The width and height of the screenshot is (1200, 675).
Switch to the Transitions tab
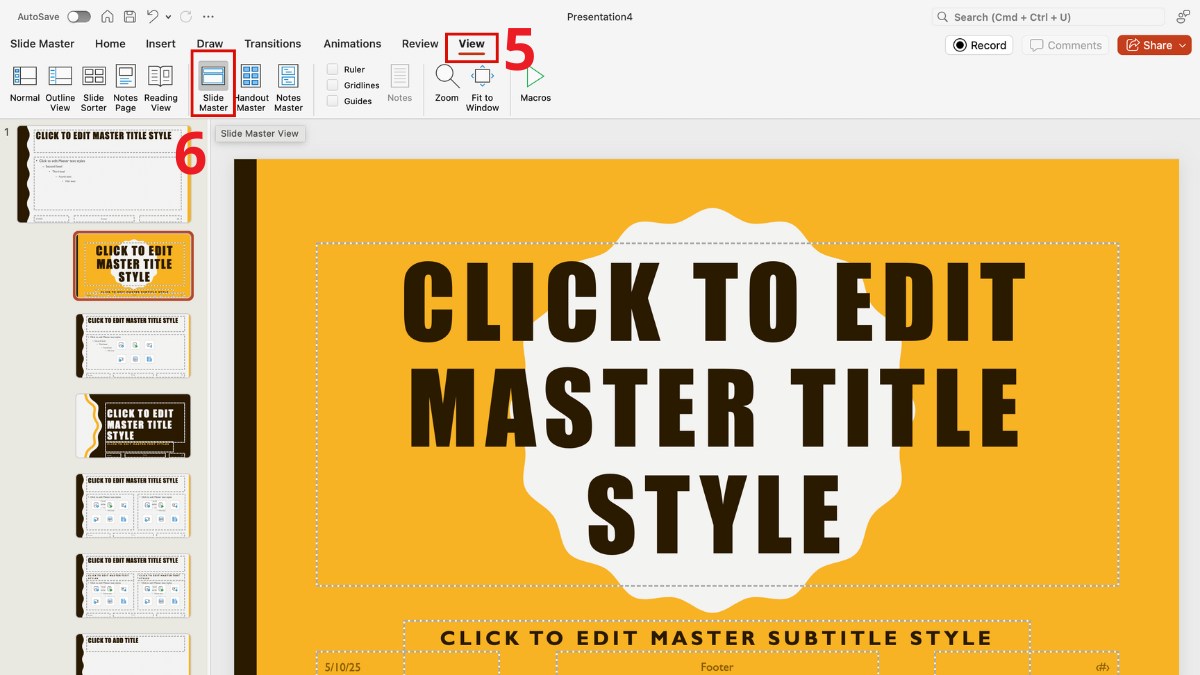272,44
